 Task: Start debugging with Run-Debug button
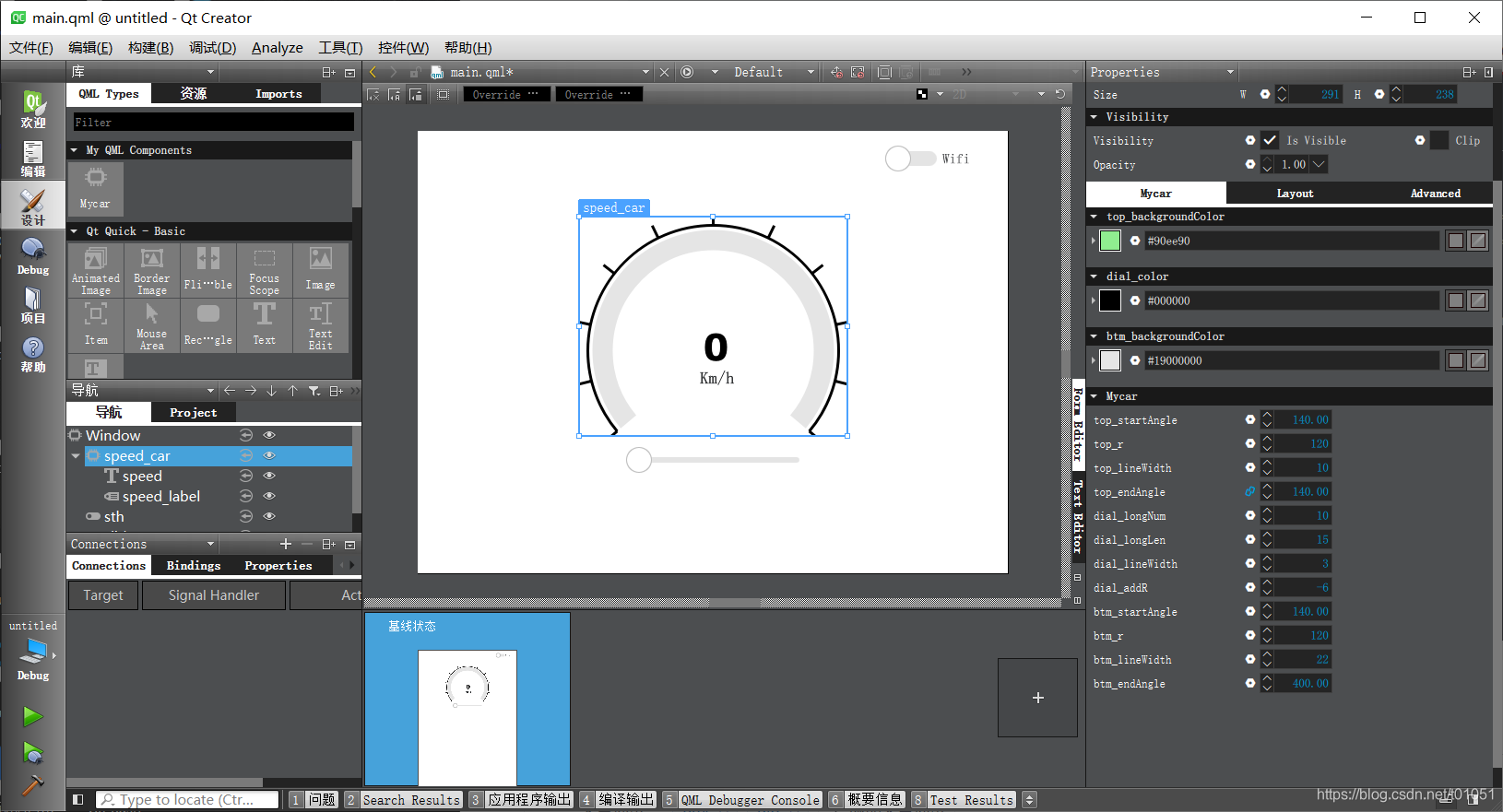click(33, 753)
